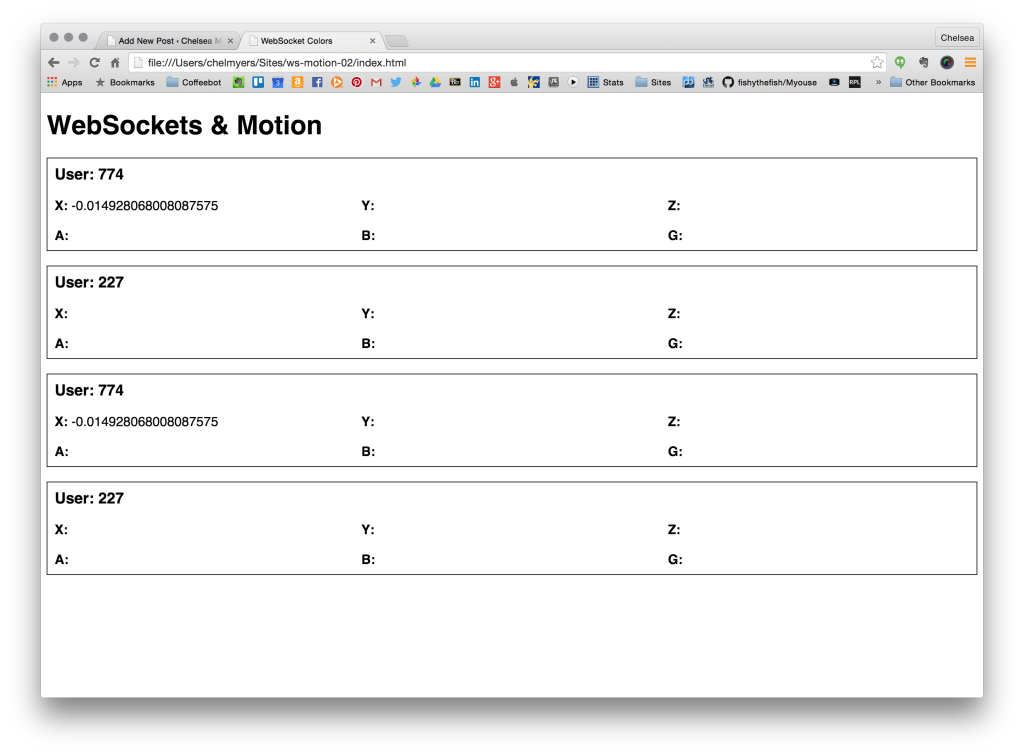Screen dimensions: 1024x756
Task: Click the file URL address bar
Action: pyautogui.click(x=507, y=63)
